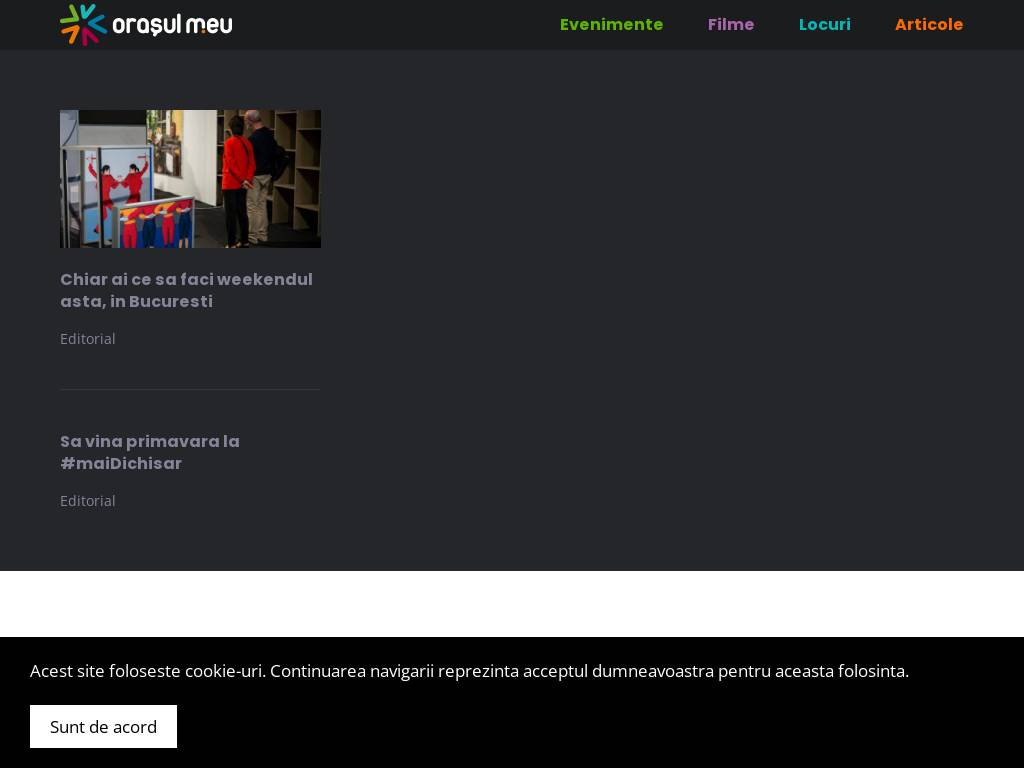Open the art exhibition article thumbnail
Image resolution: width=1024 pixels, height=768 pixels.
[190, 179]
